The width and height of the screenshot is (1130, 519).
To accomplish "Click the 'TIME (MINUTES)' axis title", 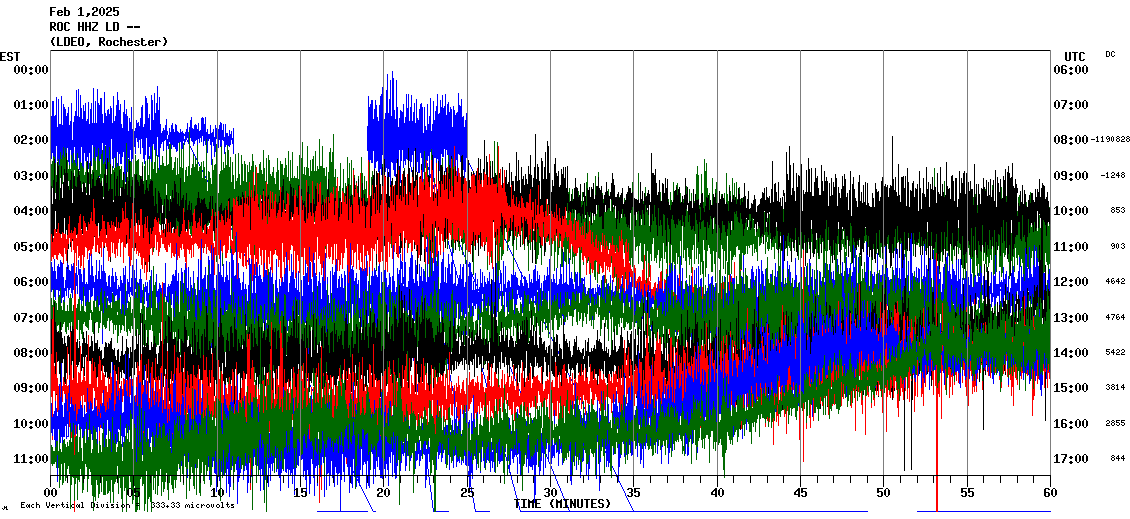I will (x=562, y=504).
